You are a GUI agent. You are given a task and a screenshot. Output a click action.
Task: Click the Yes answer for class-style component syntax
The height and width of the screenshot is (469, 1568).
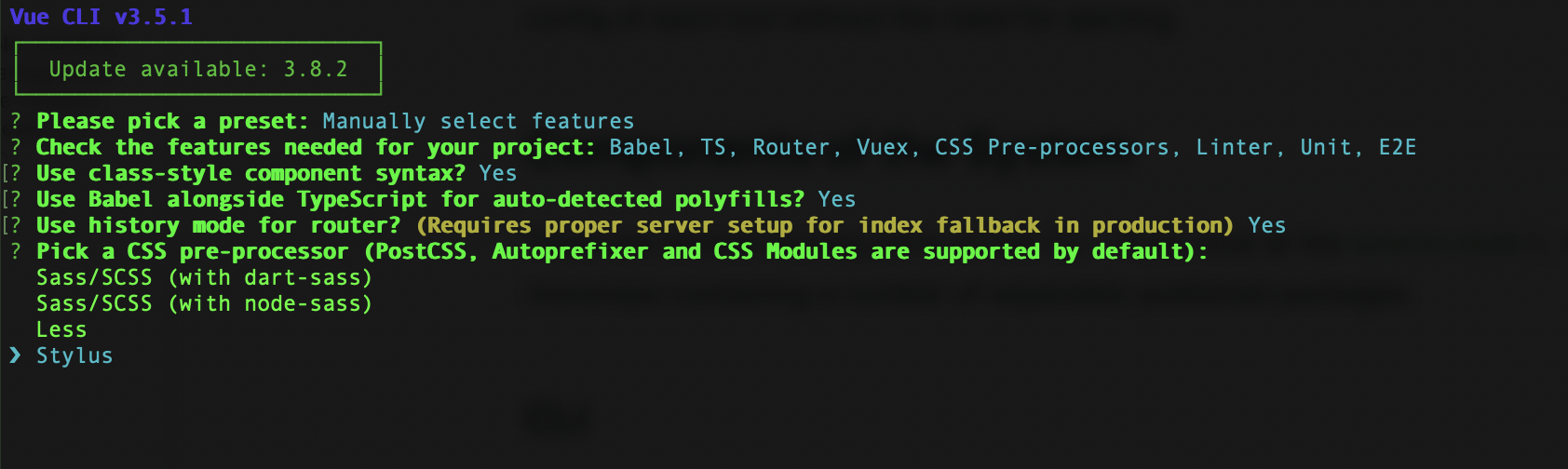pyautogui.click(x=497, y=173)
